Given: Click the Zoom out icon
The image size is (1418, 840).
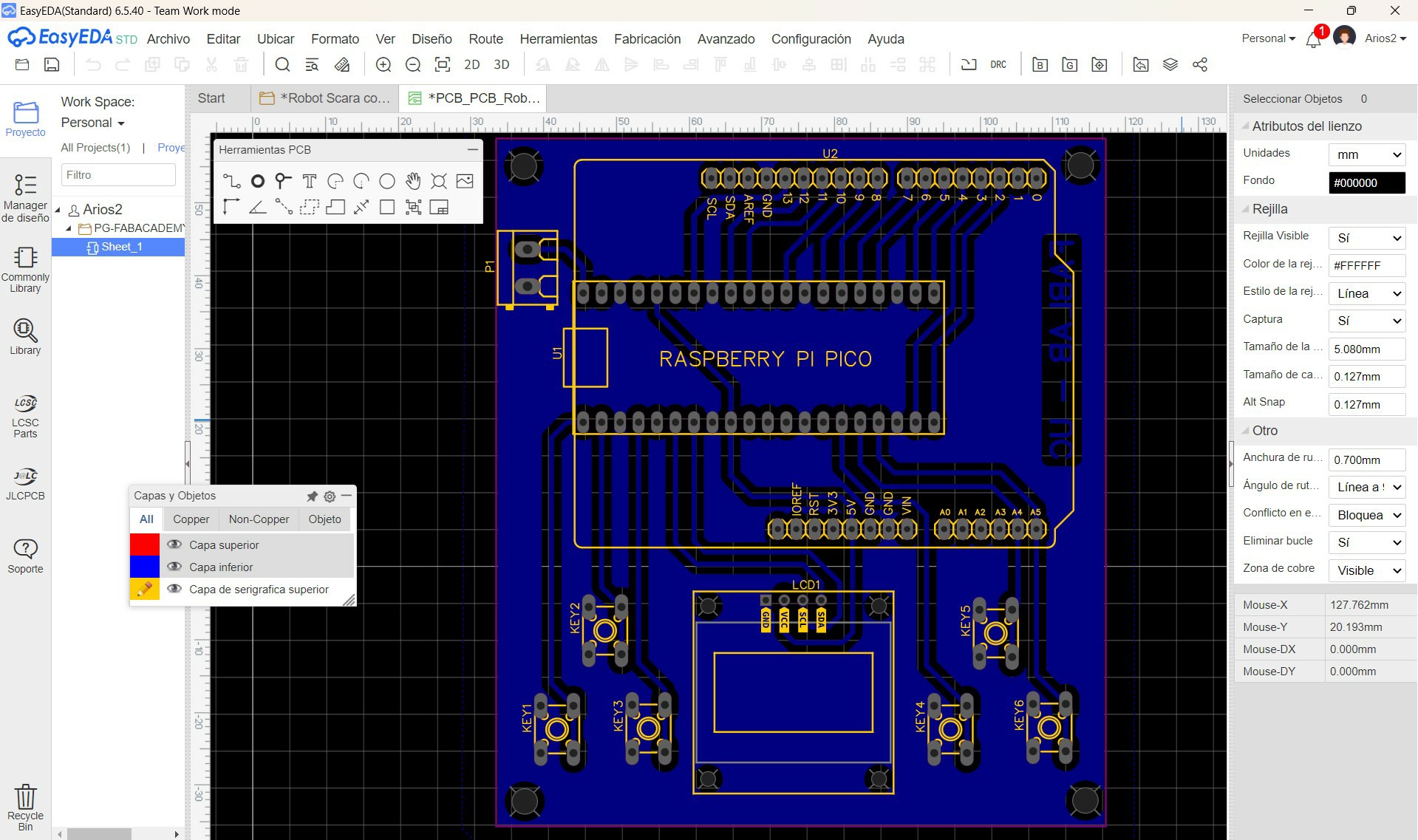Looking at the screenshot, I should 413,65.
